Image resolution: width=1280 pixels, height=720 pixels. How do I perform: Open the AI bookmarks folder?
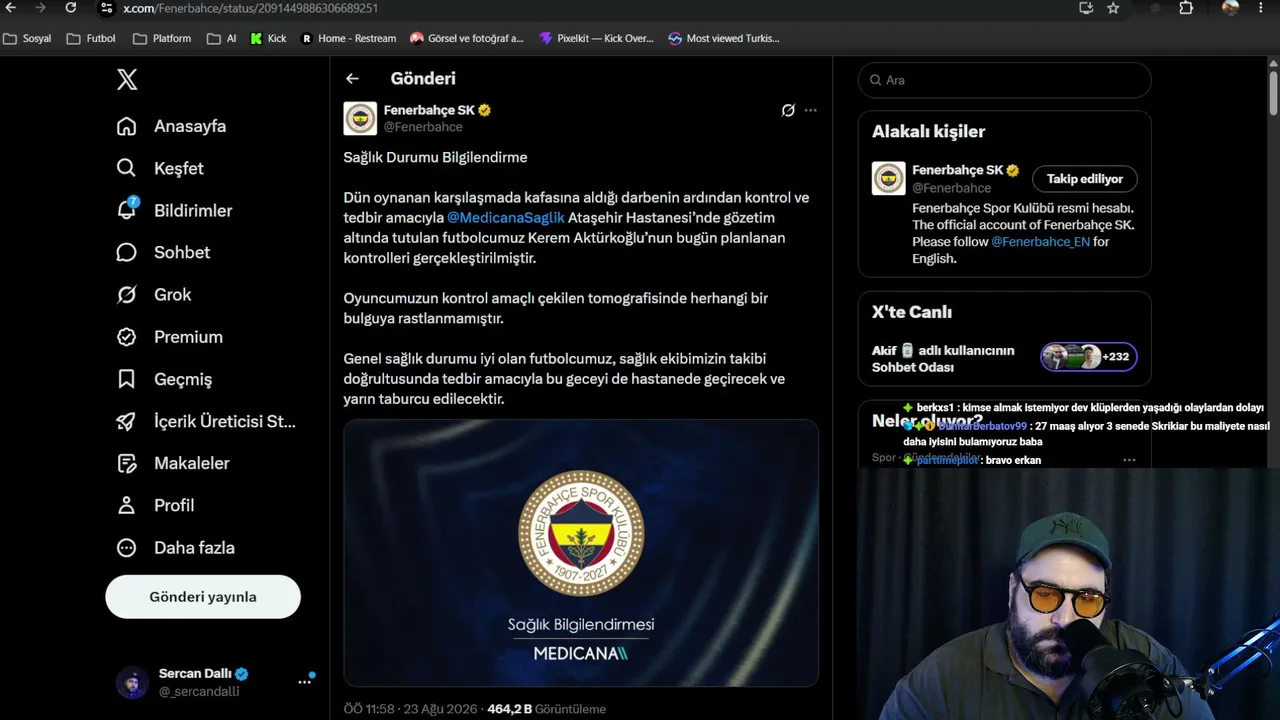[222, 39]
